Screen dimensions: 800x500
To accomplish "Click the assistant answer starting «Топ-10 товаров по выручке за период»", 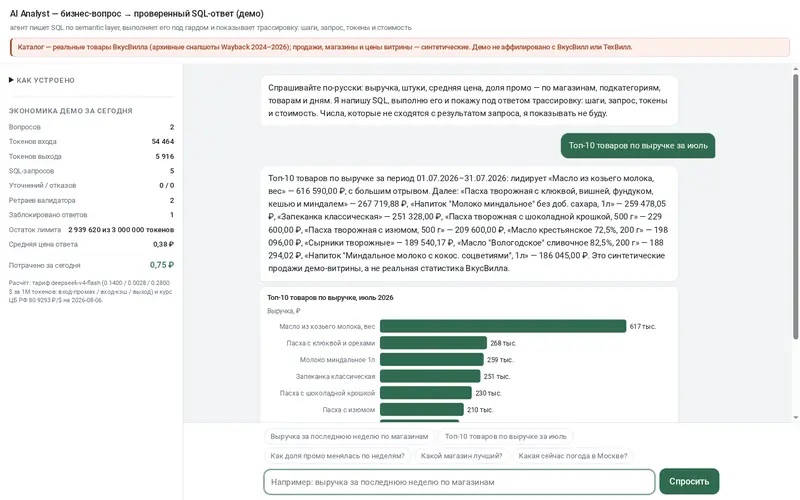I will (x=469, y=223).
